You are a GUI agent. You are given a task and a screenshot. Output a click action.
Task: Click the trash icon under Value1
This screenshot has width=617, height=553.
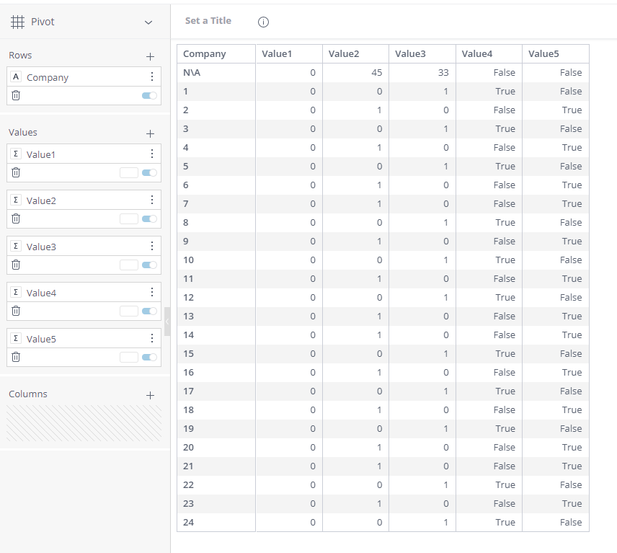coord(16,173)
